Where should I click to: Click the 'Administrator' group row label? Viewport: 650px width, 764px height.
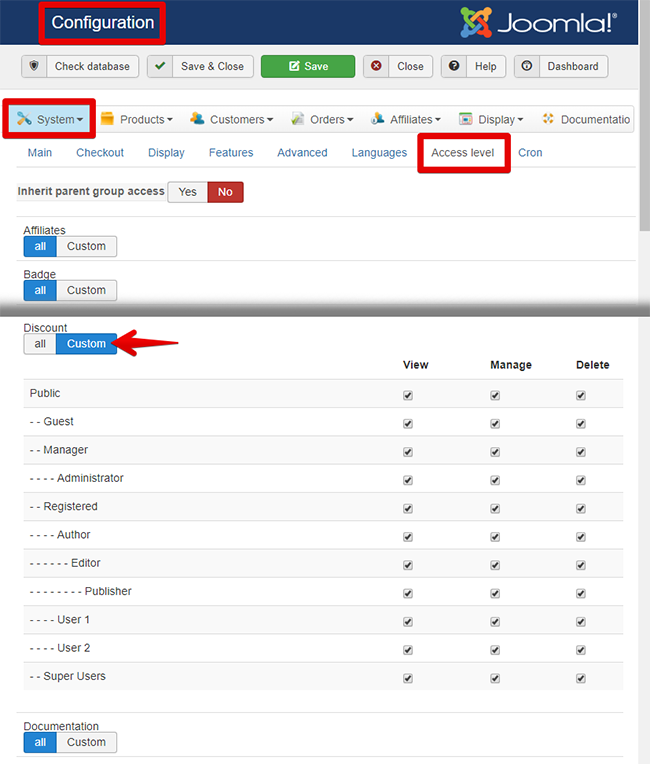90,478
